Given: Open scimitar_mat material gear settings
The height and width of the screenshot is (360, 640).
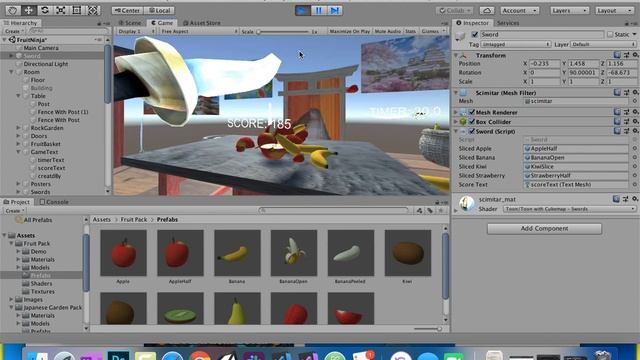Looking at the screenshot, I should coord(635,199).
